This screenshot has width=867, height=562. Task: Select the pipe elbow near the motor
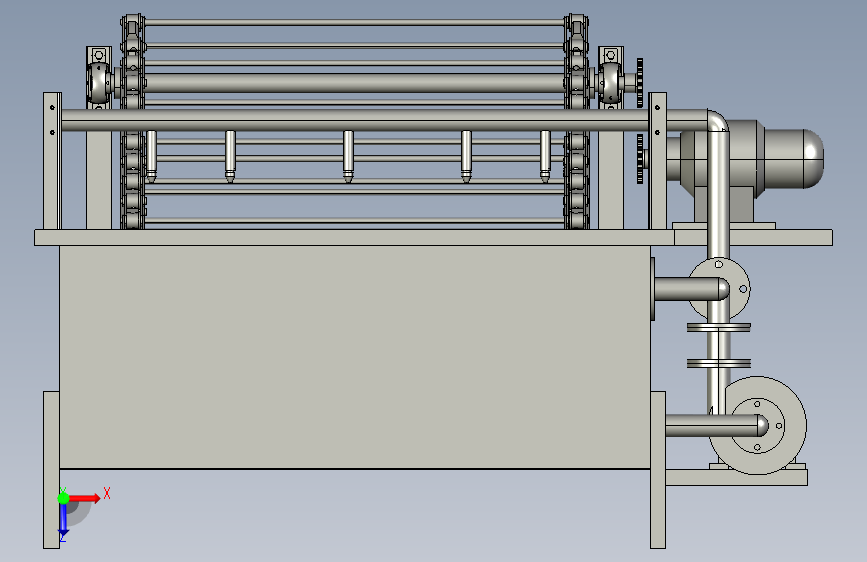pos(717,121)
